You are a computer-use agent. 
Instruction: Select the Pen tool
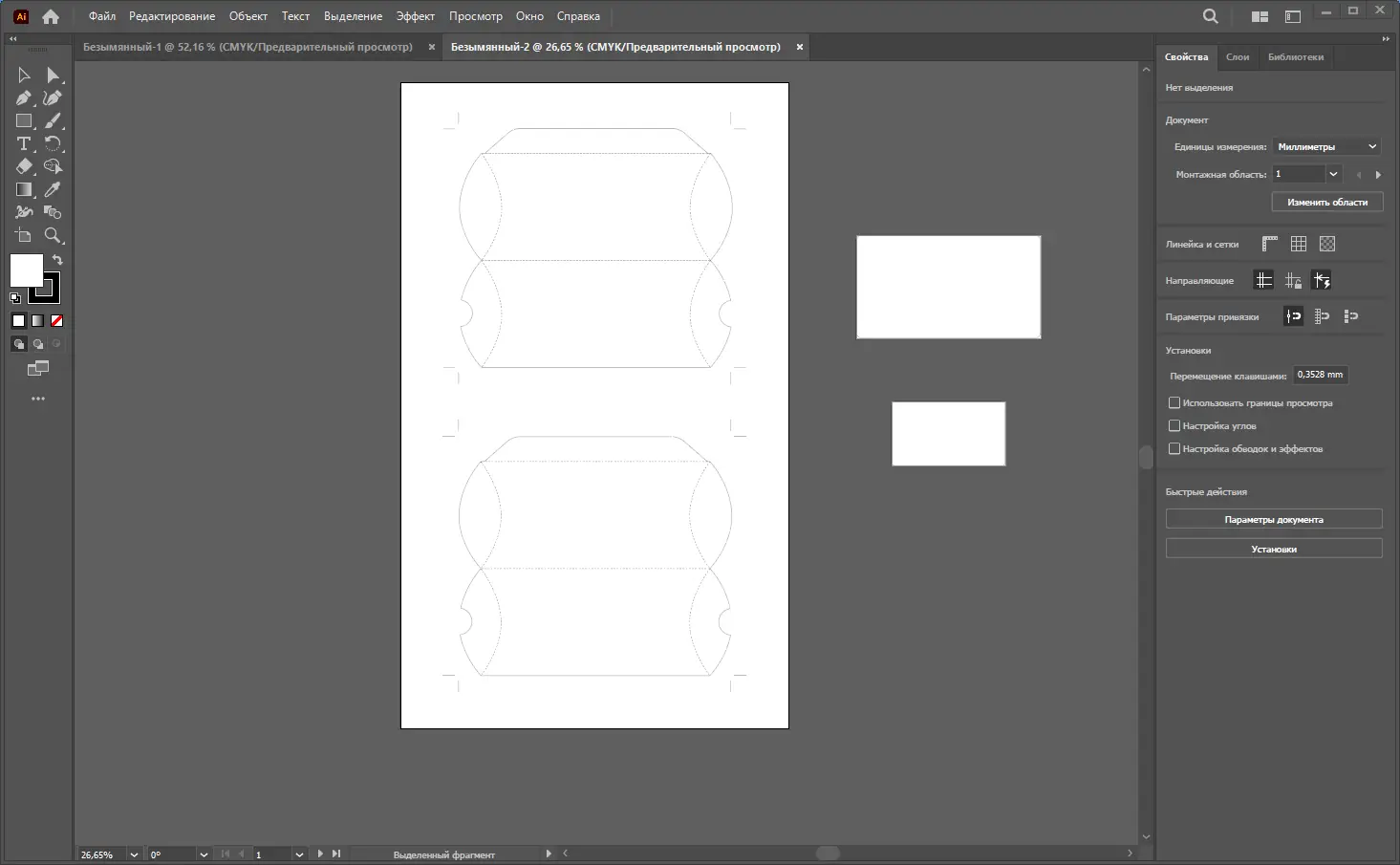[24, 98]
